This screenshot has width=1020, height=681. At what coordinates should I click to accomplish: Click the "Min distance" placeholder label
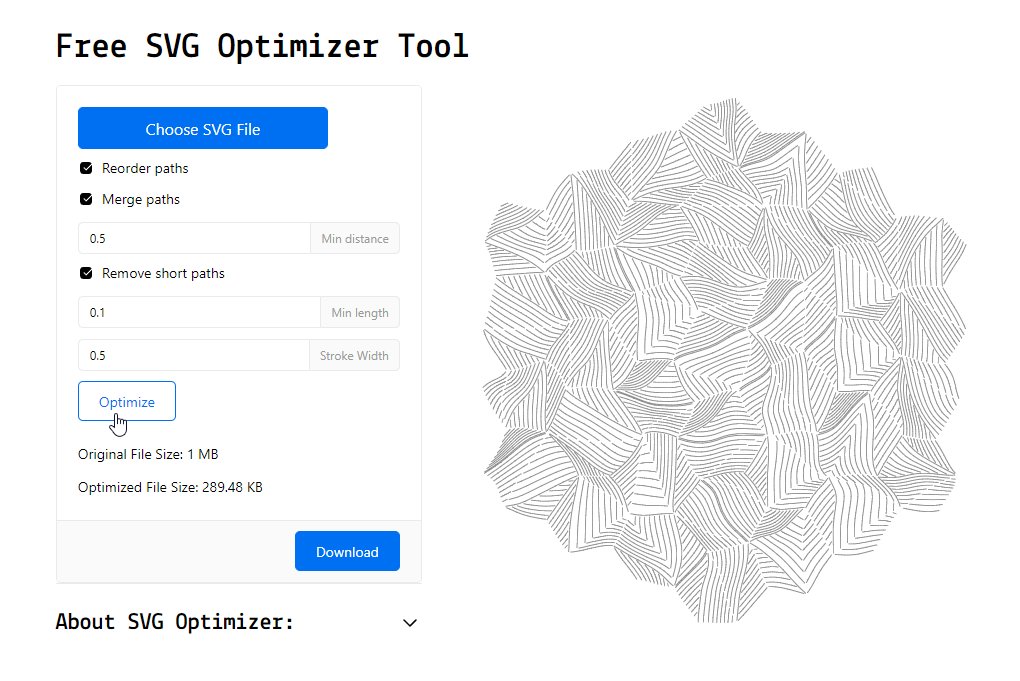tap(355, 238)
